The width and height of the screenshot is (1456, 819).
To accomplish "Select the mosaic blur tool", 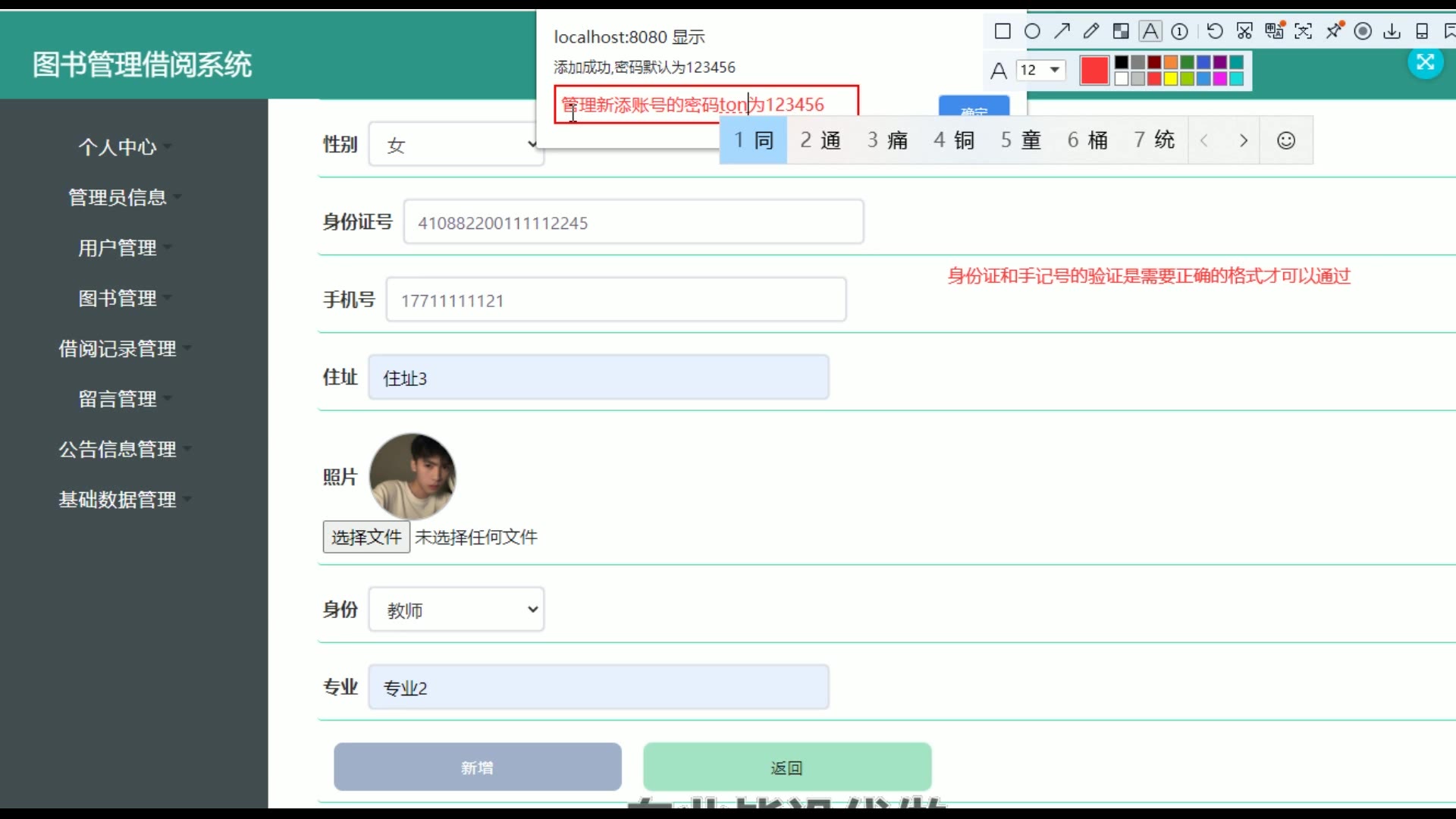I will [x=1121, y=31].
